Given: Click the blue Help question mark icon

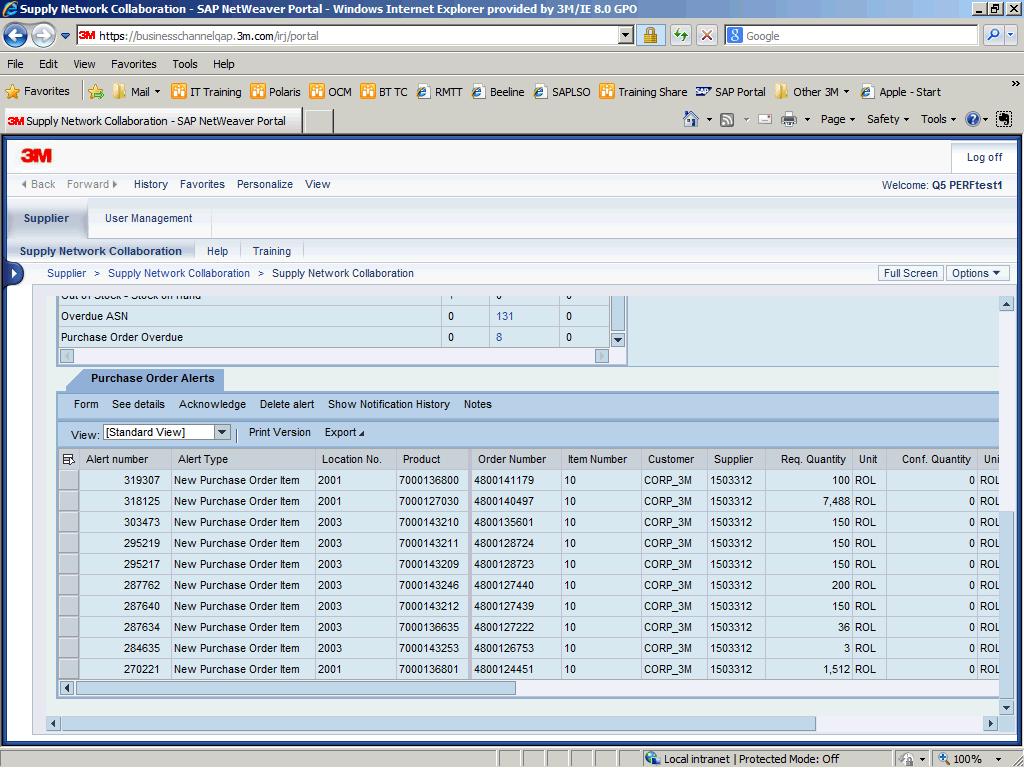Looking at the screenshot, I should (973, 119).
